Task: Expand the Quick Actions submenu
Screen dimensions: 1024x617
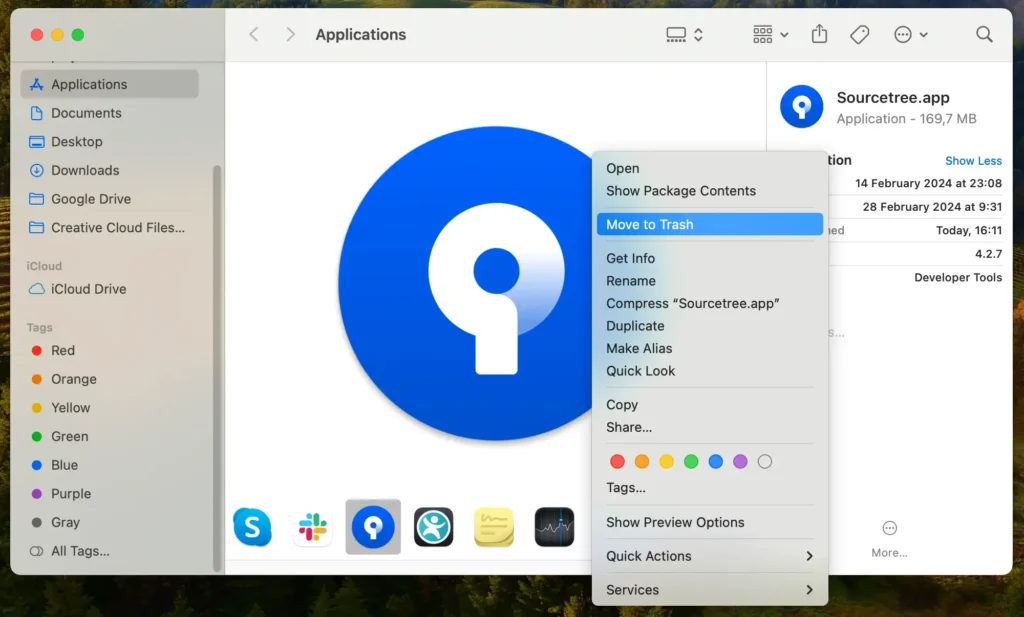Action: [x=710, y=557]
